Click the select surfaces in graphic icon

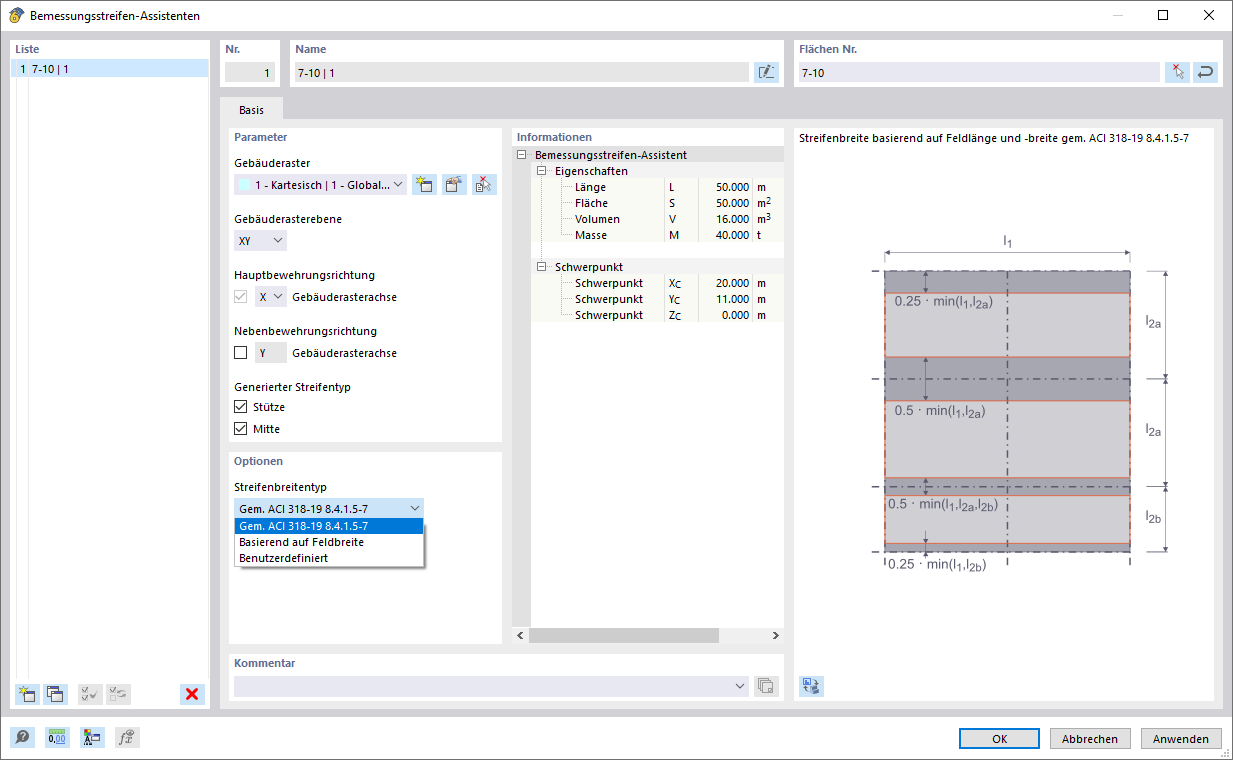pos(1177,72)
